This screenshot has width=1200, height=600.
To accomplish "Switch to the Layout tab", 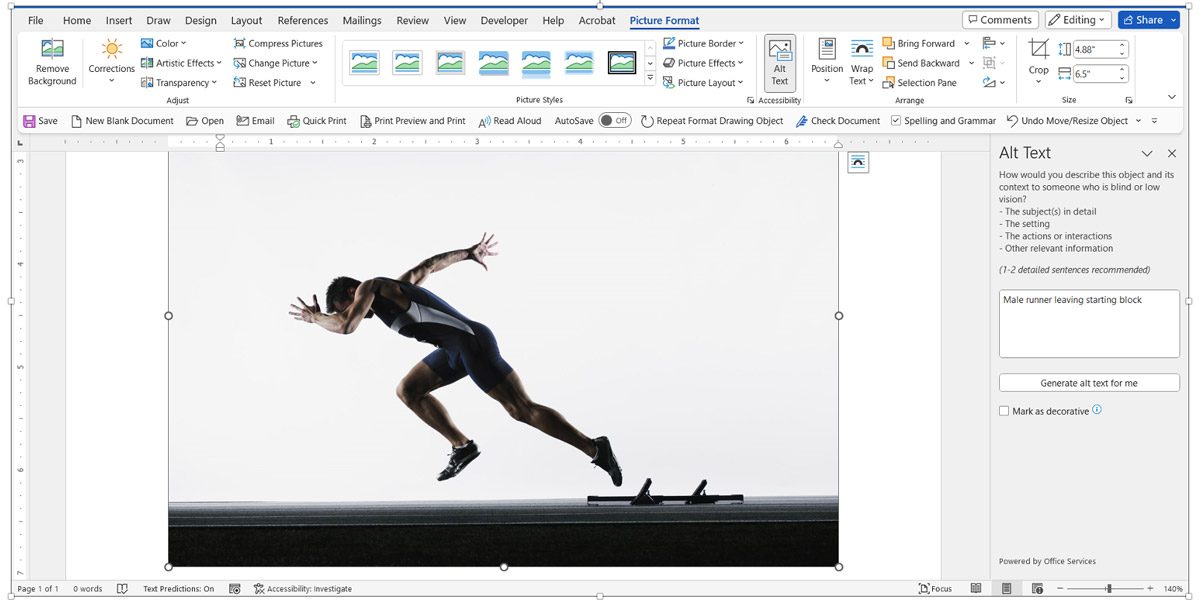I will 246,20.
